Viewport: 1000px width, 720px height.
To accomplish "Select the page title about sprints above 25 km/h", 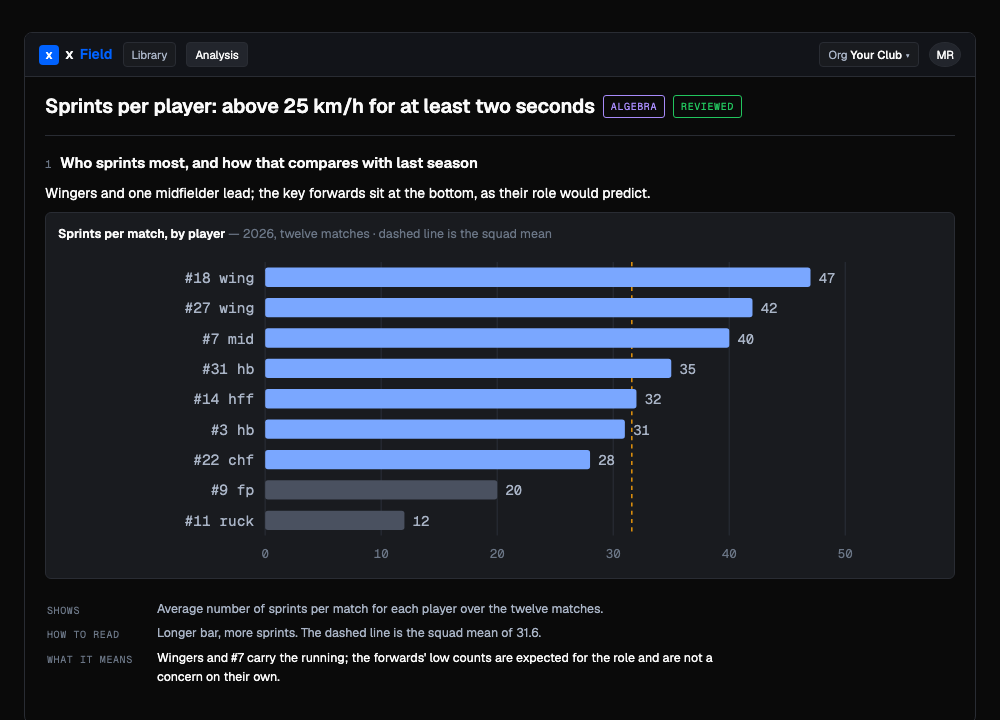I will click(x=320, y=106).
